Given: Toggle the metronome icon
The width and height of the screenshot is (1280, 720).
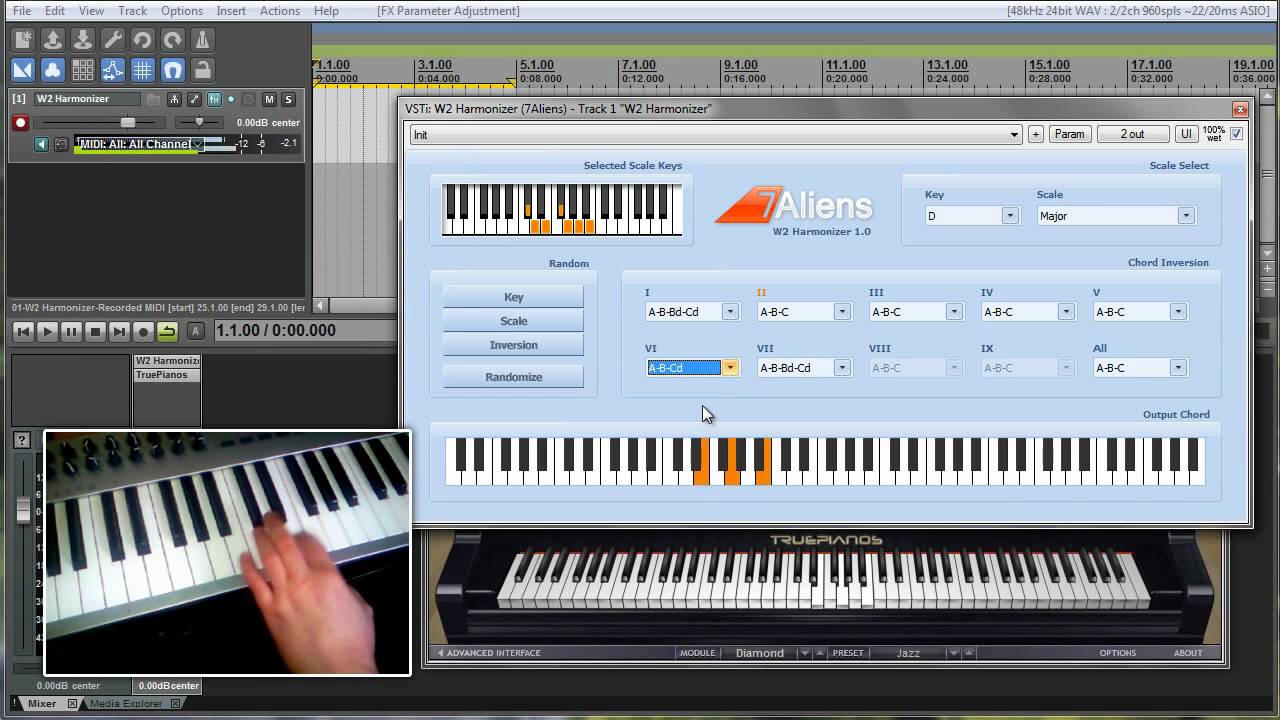Looking at the screenshot, I should click(x=203, y=40).
